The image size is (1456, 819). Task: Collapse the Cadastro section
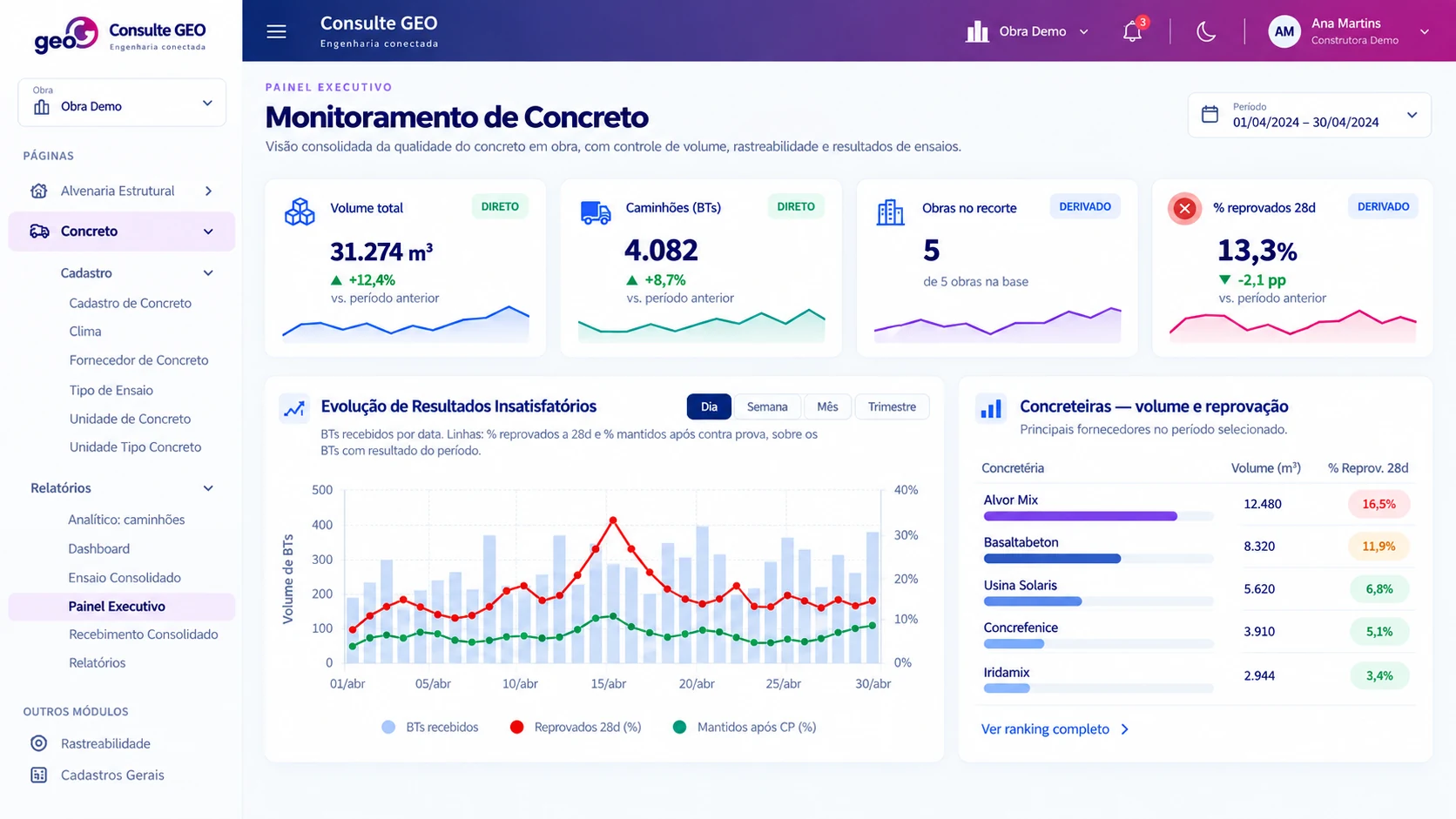click(x=208, y=273)
